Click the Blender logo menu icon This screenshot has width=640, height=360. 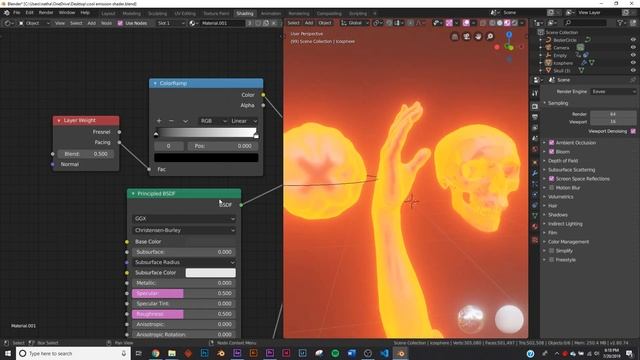(x=7, y=13)
